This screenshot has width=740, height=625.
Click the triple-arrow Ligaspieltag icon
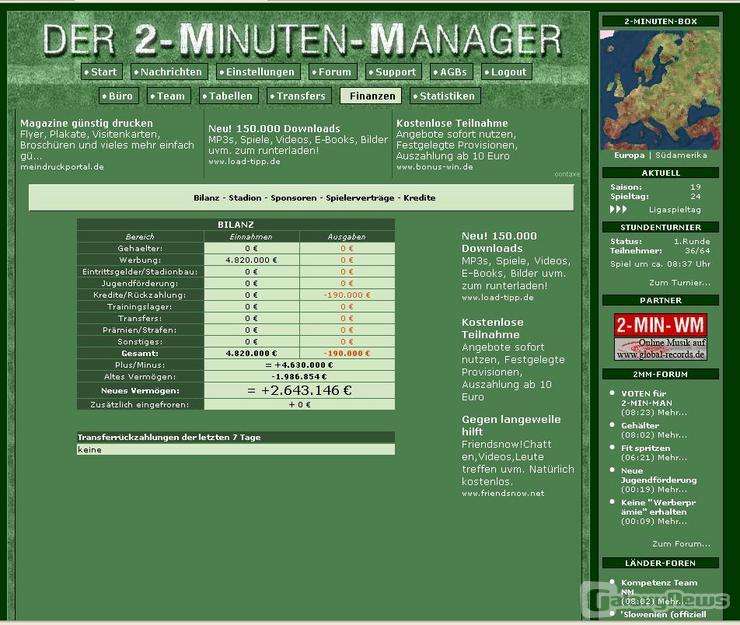click(x=618, y=209)
